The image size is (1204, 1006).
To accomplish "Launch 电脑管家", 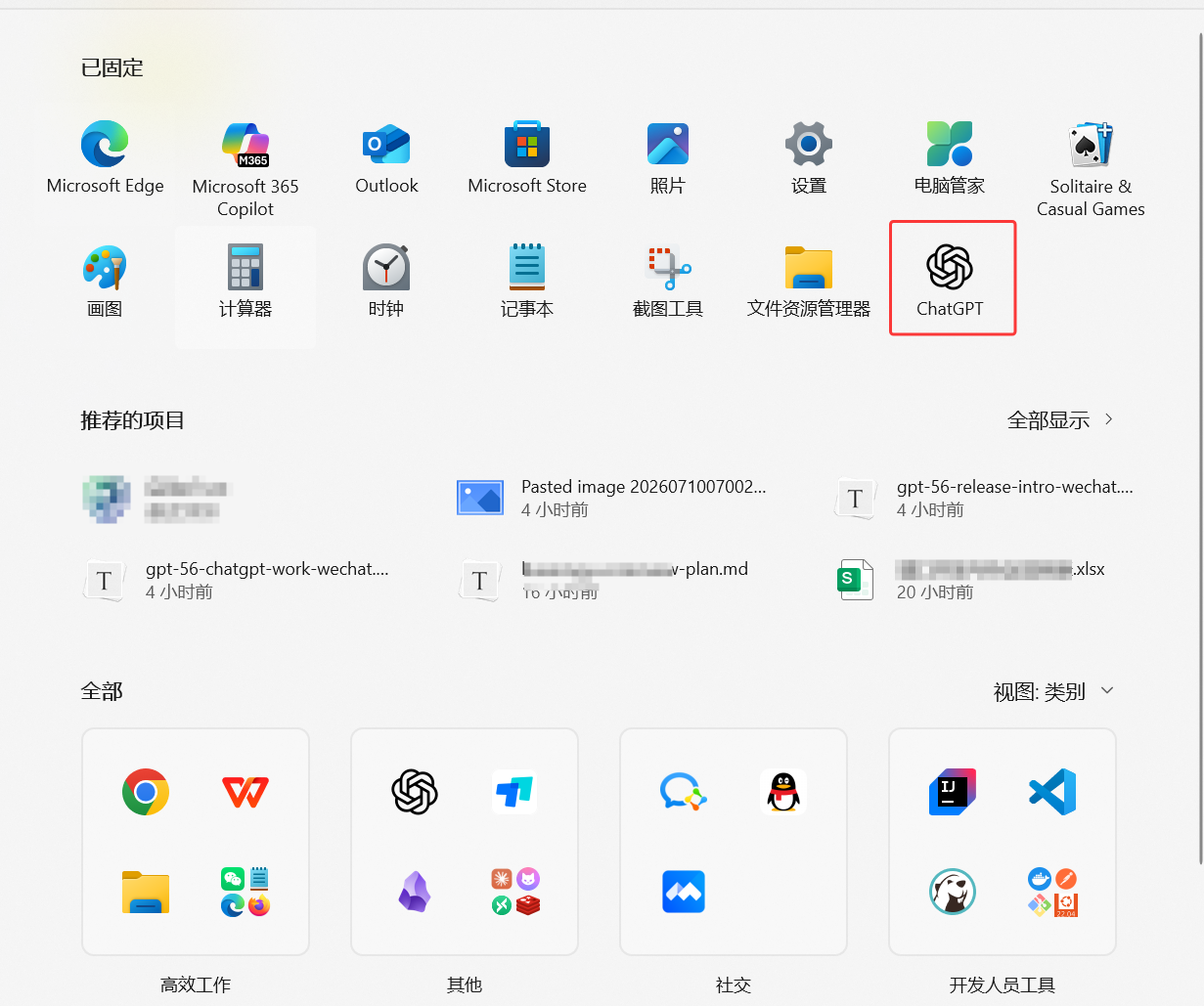I will click(950, 158).
